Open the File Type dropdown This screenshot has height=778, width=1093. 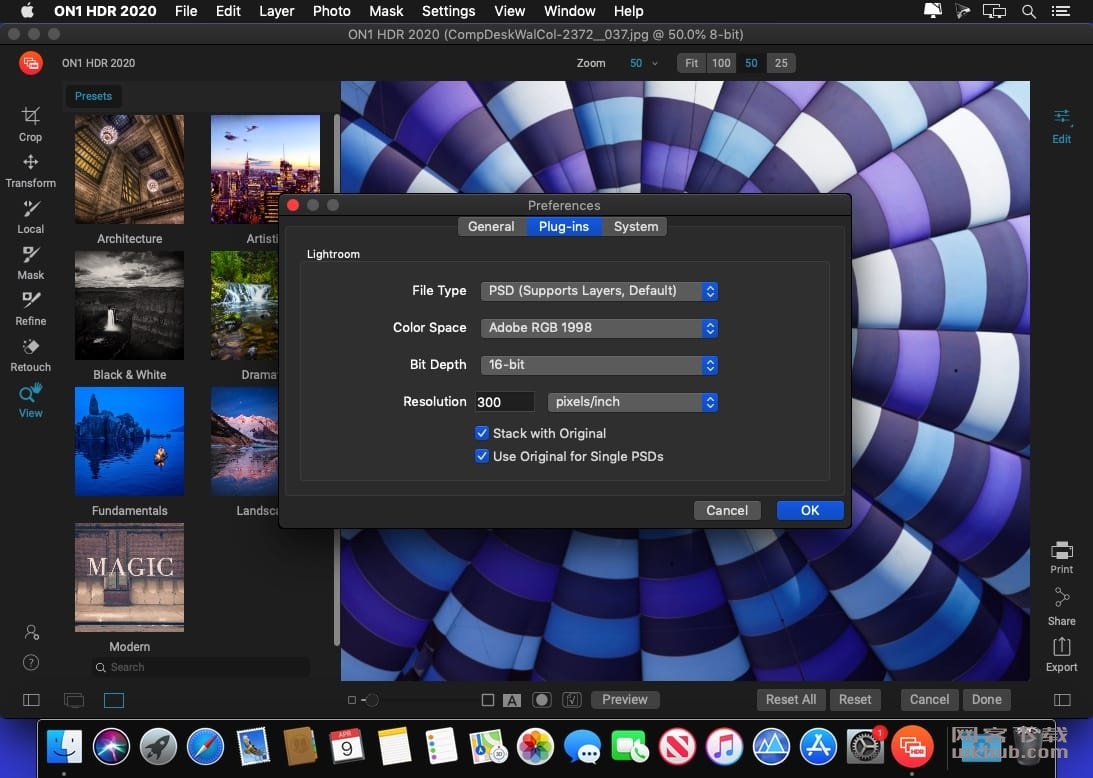click(x=599, y=291)
